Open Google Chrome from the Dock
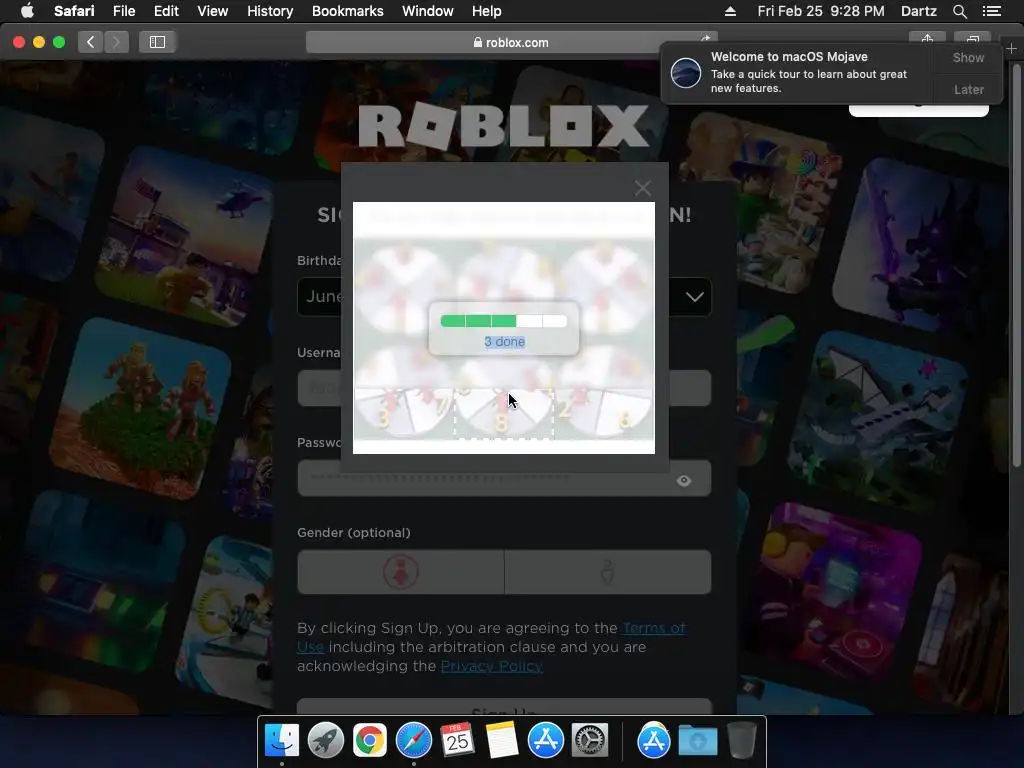The image size is (1024, 768). [370, 741]
